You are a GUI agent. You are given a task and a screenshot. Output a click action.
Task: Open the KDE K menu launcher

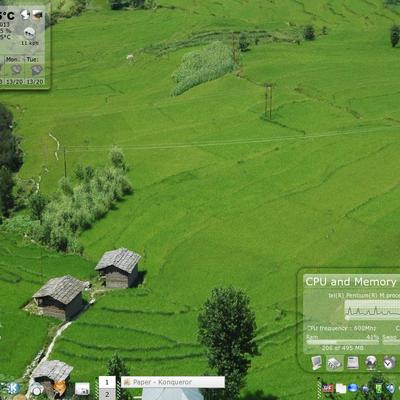12,388
